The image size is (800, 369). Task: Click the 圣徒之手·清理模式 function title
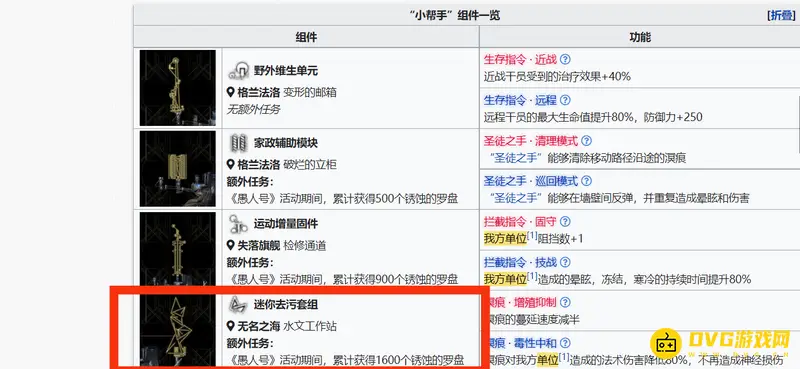[531, 140]
